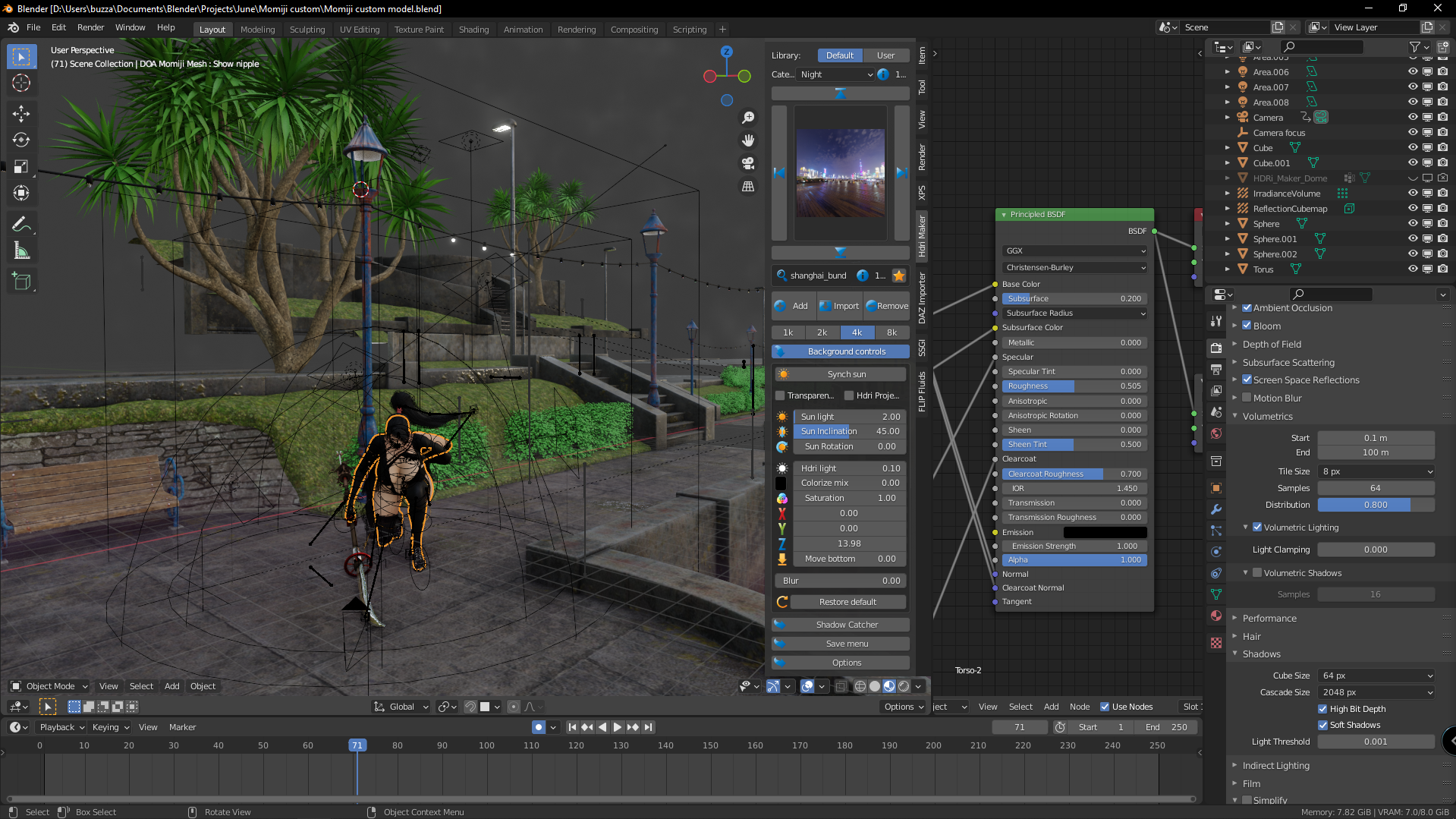This screenshot has height=819, width=1456.
Task: Adjust the Roughness slider on Principled BSDF
Action: click(x=1074, y=386)
